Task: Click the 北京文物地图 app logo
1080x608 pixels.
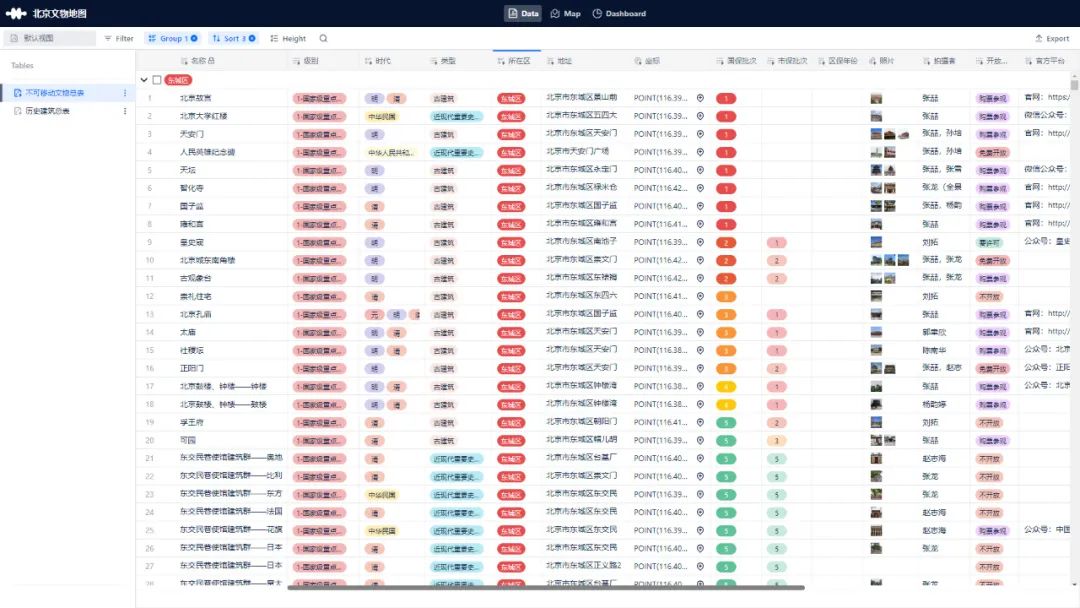Action: coord(16,13)
